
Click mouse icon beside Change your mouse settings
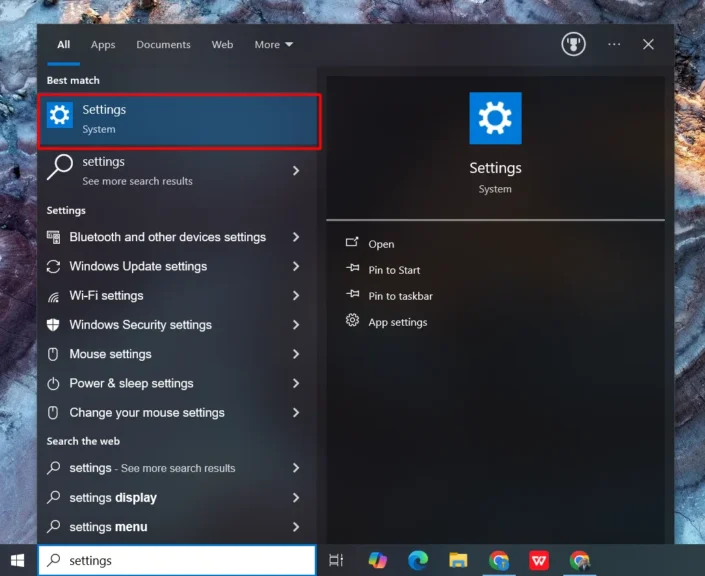(x=53, y=413)
